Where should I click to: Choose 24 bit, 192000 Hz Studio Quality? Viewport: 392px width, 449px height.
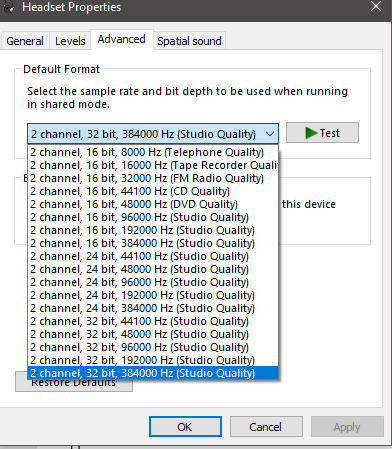point(153,295)
